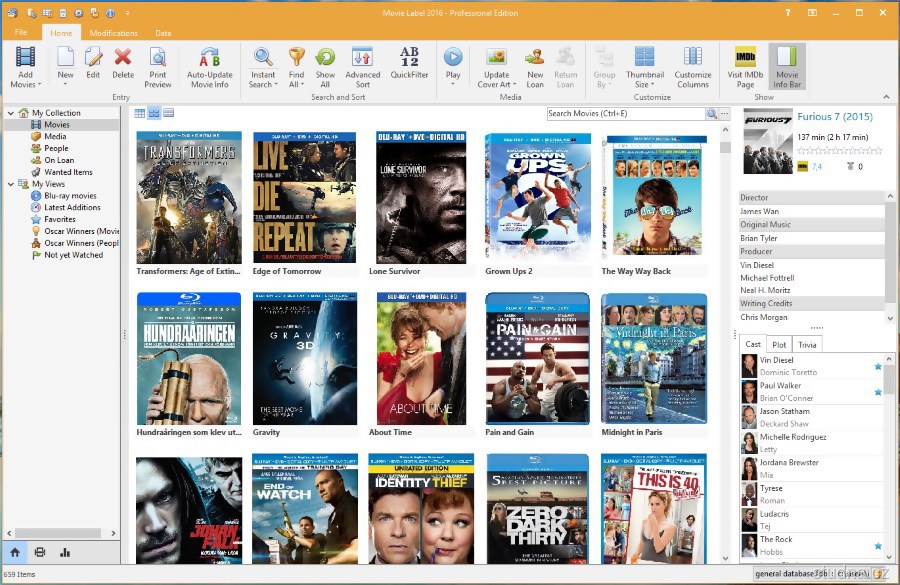Visit the IMDb page for this movie
Screen dimensions: 900x585
point(744,58)
